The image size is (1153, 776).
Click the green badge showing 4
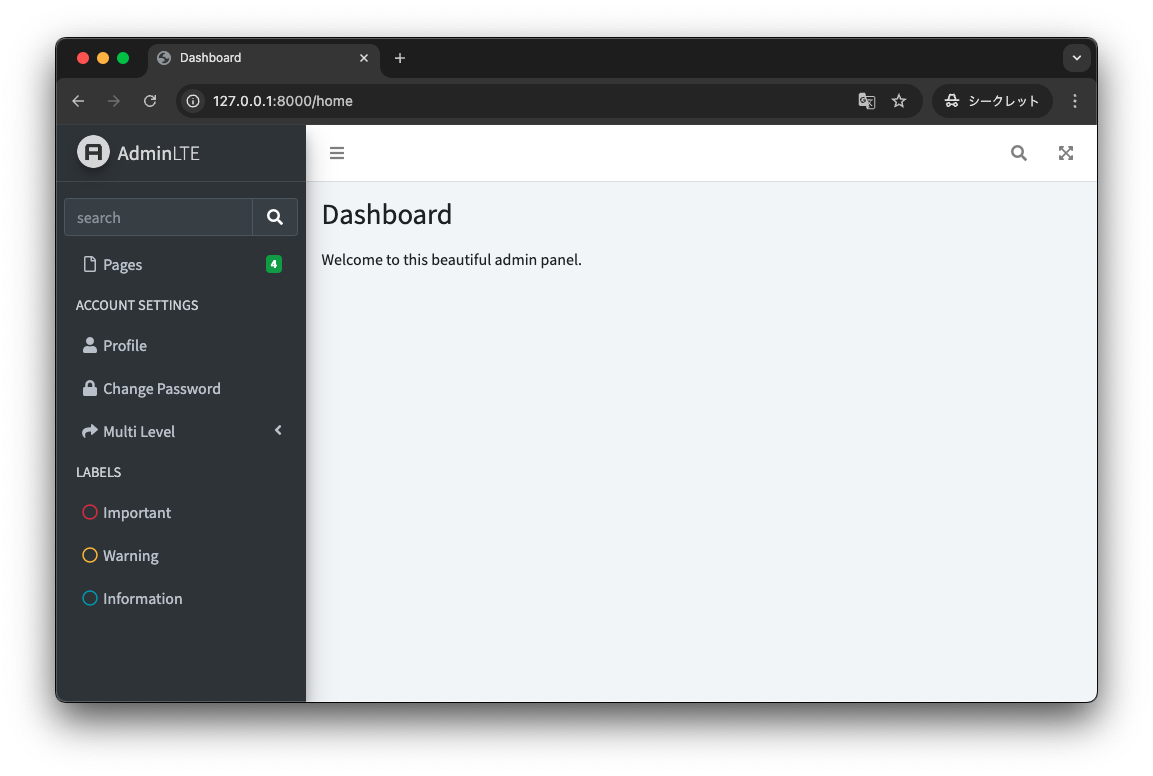[x=274, y=264]
